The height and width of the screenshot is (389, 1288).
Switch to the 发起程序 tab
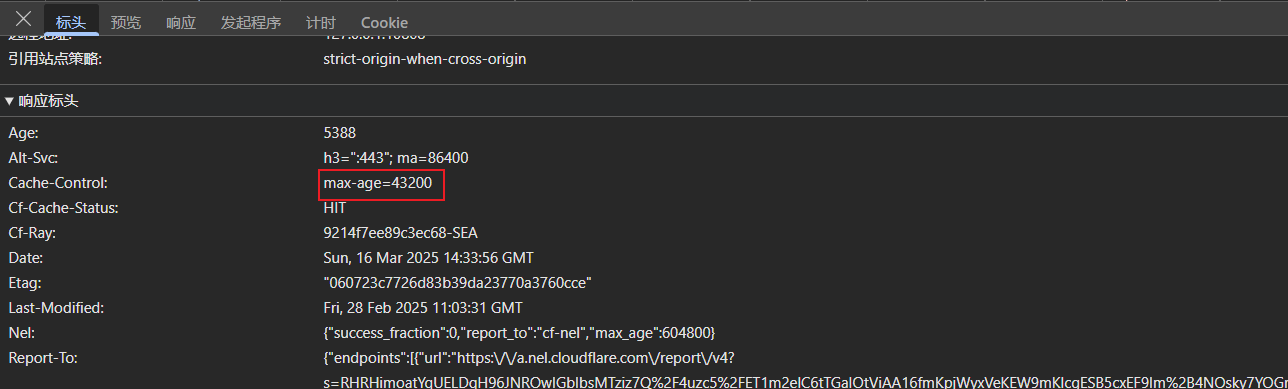(251, 22)
